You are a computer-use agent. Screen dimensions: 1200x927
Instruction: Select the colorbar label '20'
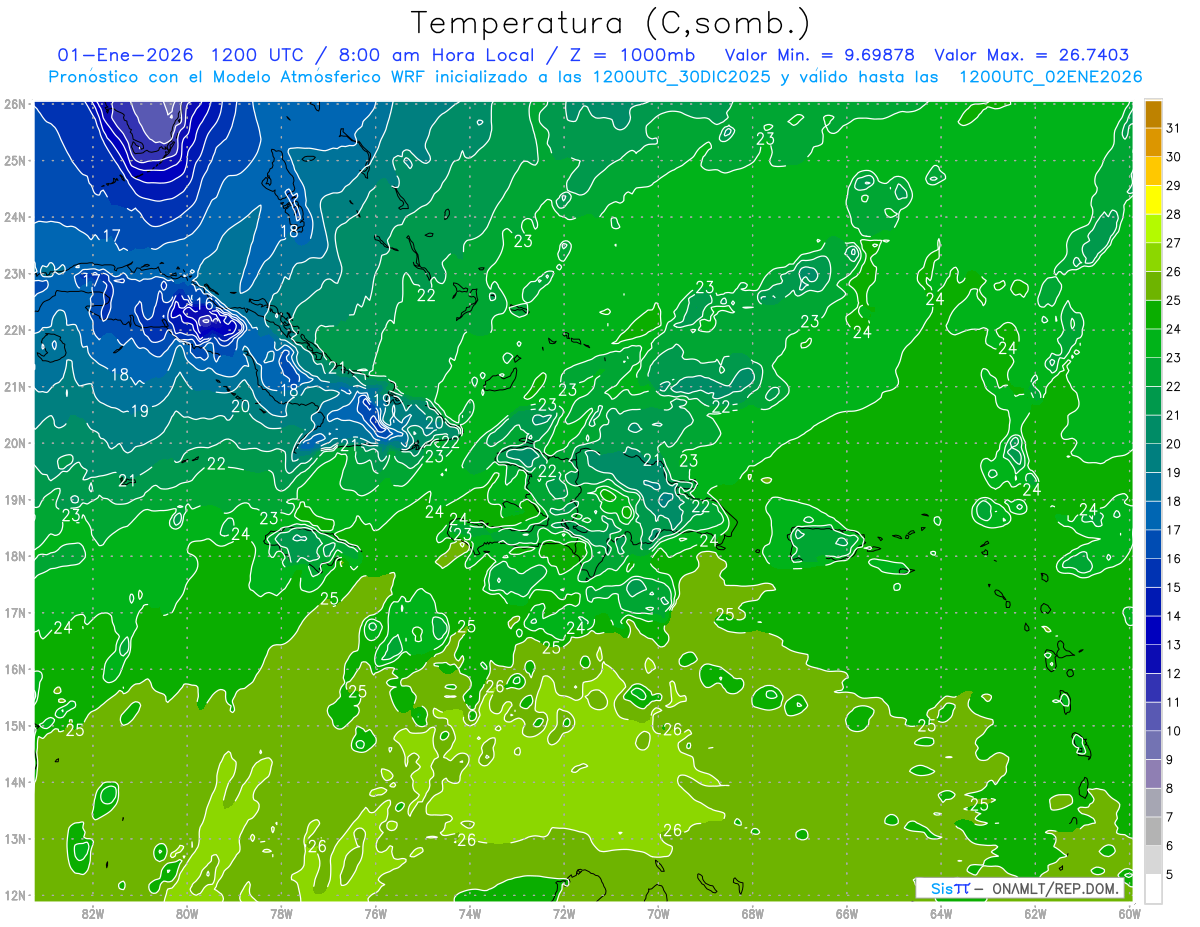click(x=1173, y=444)
